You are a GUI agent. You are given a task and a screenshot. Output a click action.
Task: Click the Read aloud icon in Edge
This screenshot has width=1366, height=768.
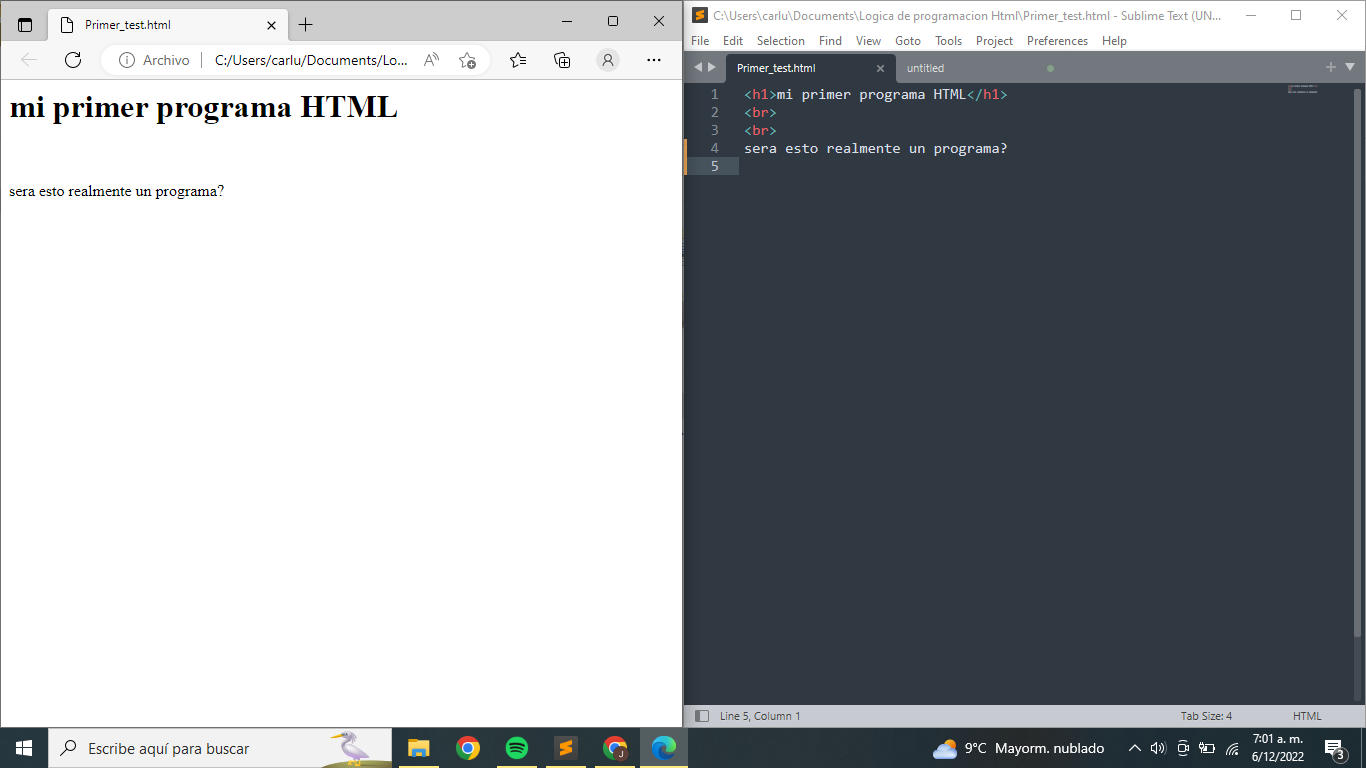[x=432, y=60]
